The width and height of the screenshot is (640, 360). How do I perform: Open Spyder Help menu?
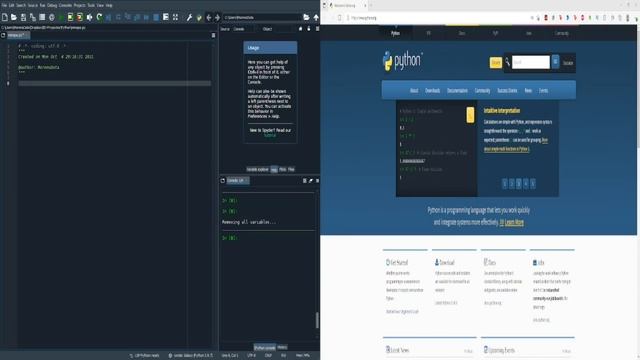click(109, 6)
